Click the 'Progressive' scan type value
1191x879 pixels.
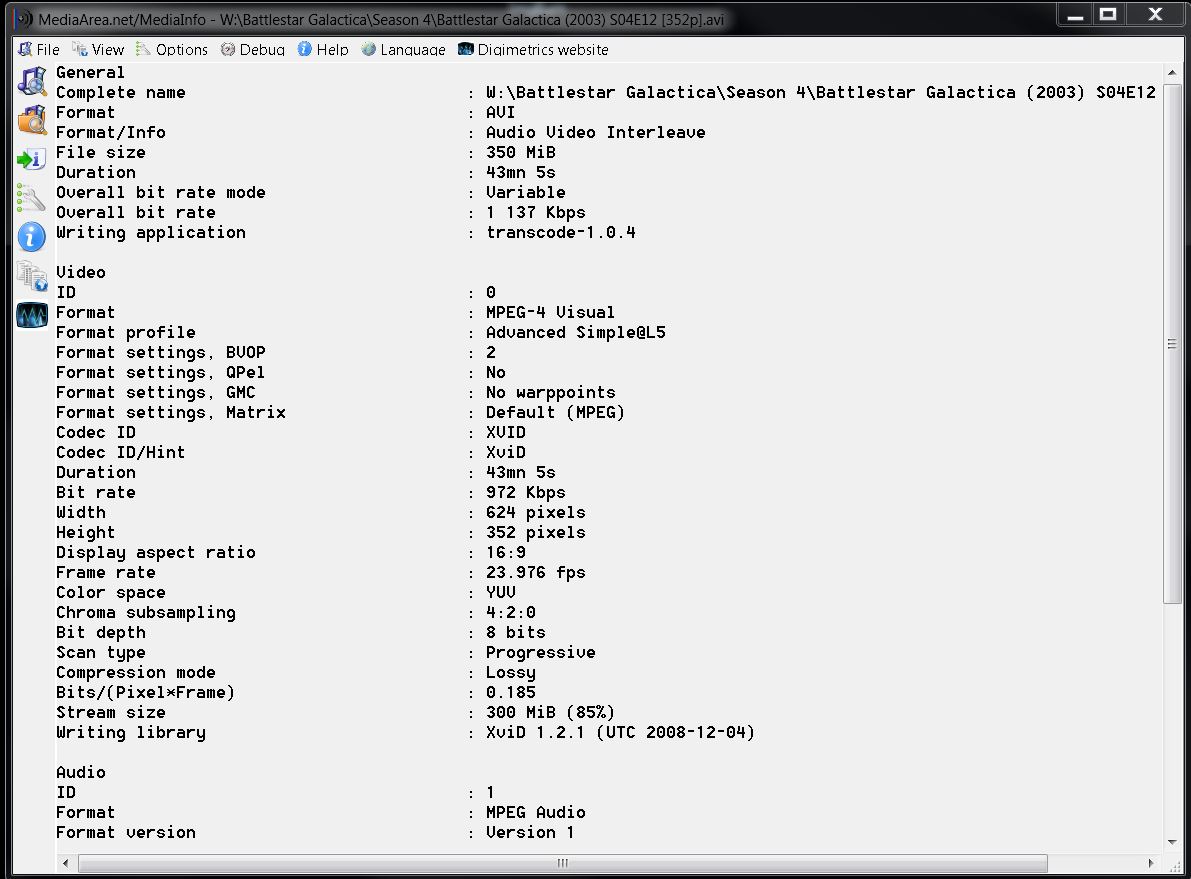tap(541, 652)
